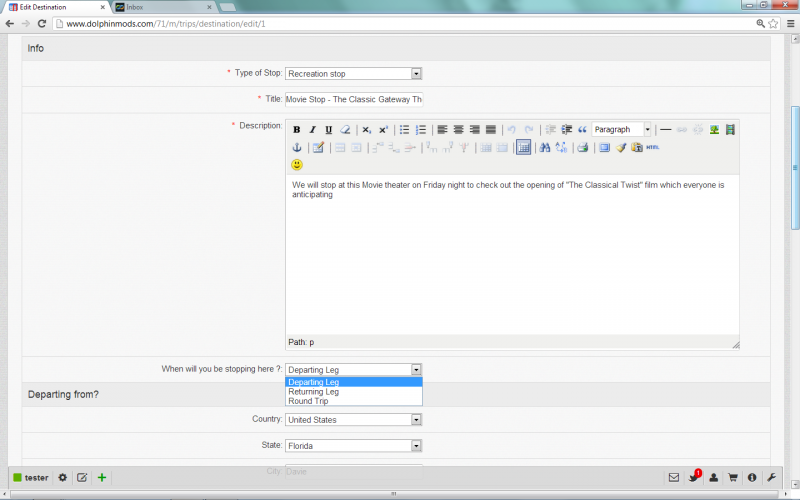Viewport: 800px width, 500px height.
Task: Click the unlink icon
Action: click(x=698, y=130)
